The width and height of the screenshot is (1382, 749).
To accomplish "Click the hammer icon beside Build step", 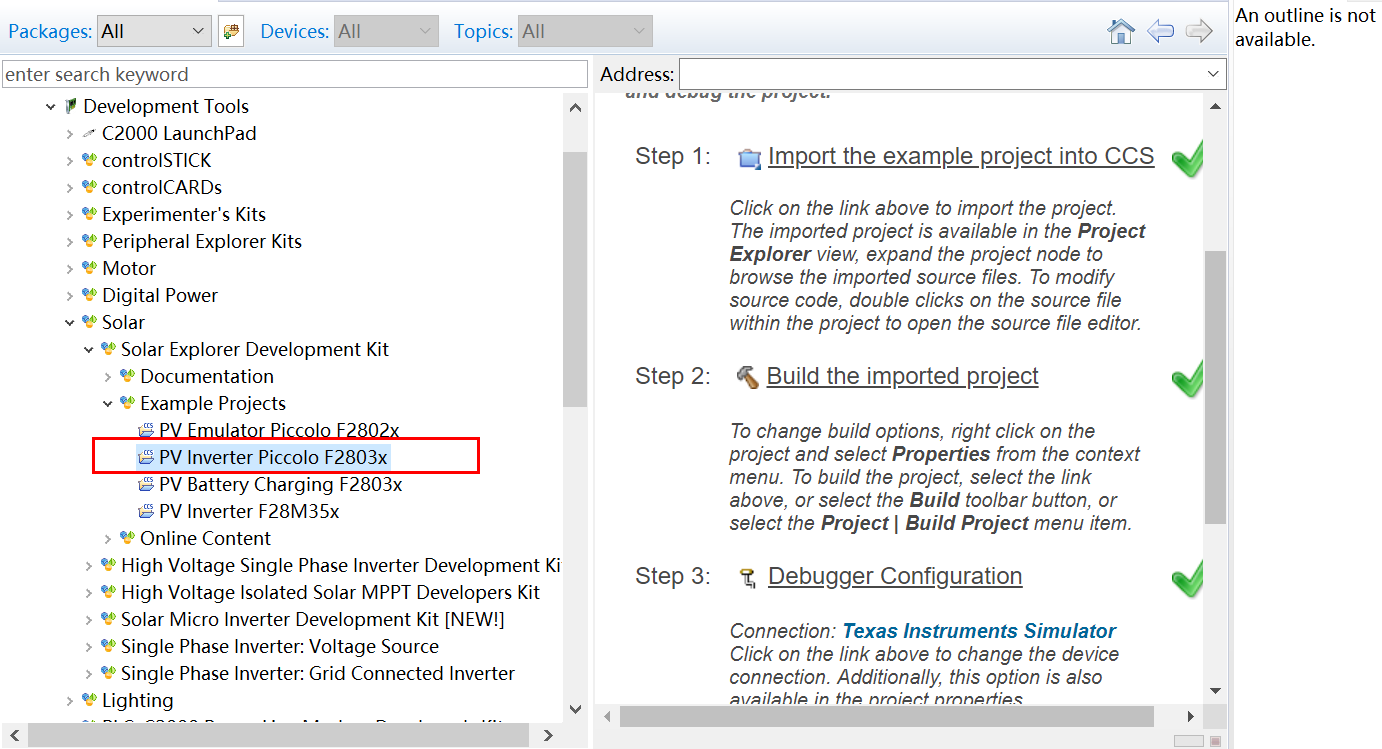I will click(x=747, y=377).
